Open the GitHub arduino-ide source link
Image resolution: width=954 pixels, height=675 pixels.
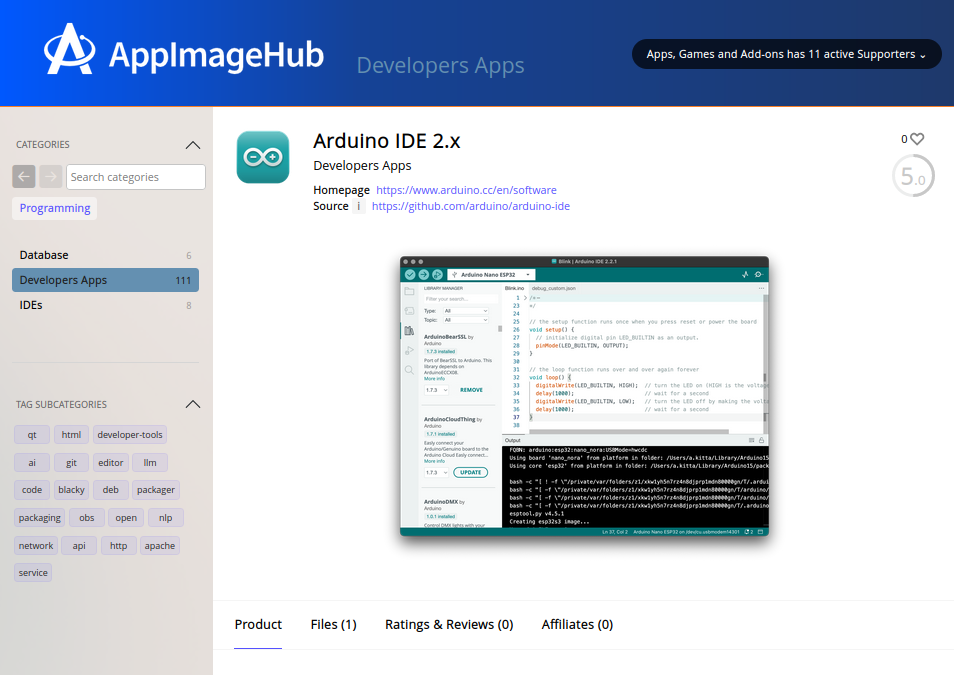471,206
